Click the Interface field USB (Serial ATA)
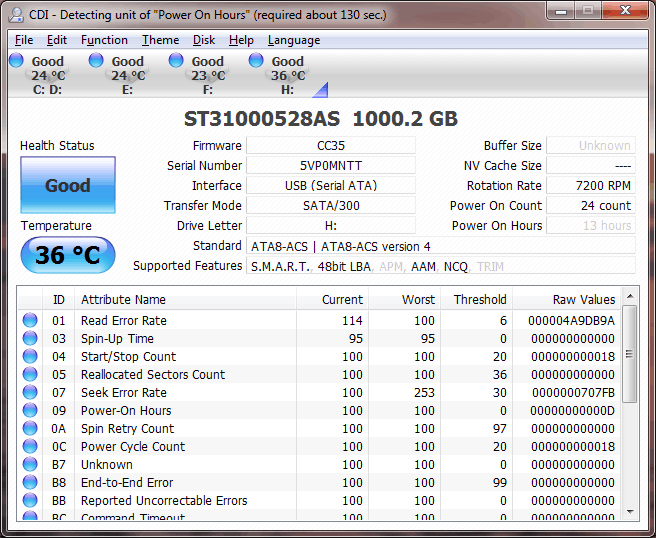Viewport: 656px width, 538px height. tap(331, 185)
